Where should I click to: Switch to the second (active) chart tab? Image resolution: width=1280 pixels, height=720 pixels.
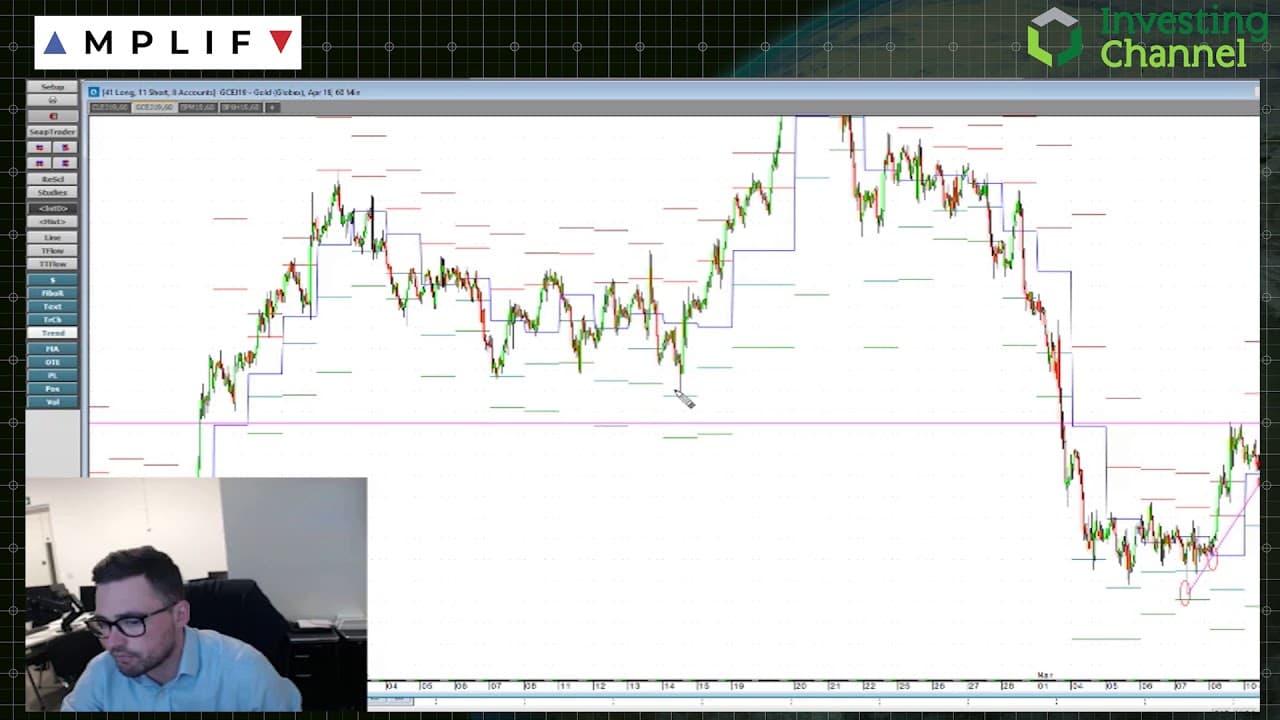click(x=154, y=107)
